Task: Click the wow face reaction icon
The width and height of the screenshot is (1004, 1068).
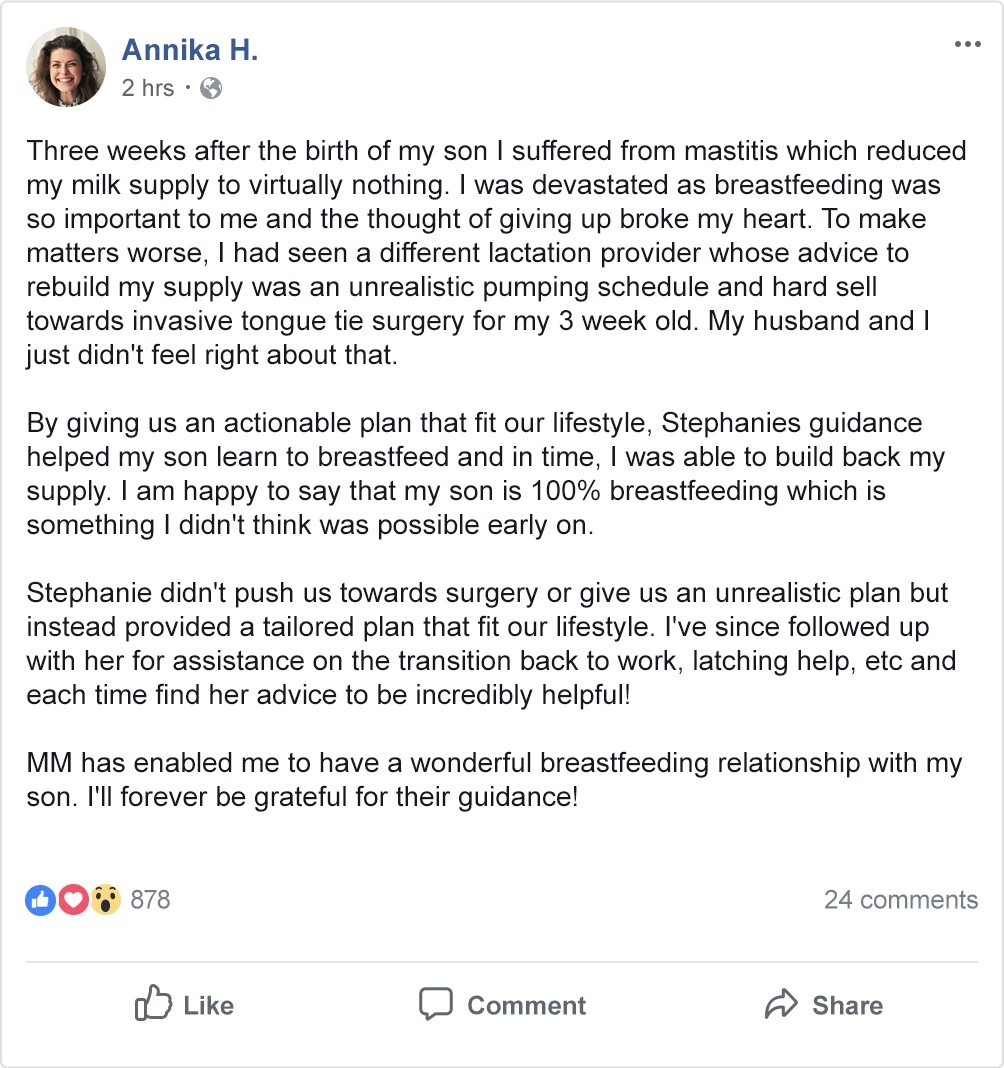Action: pyautogui.click(x=105, y=900)
